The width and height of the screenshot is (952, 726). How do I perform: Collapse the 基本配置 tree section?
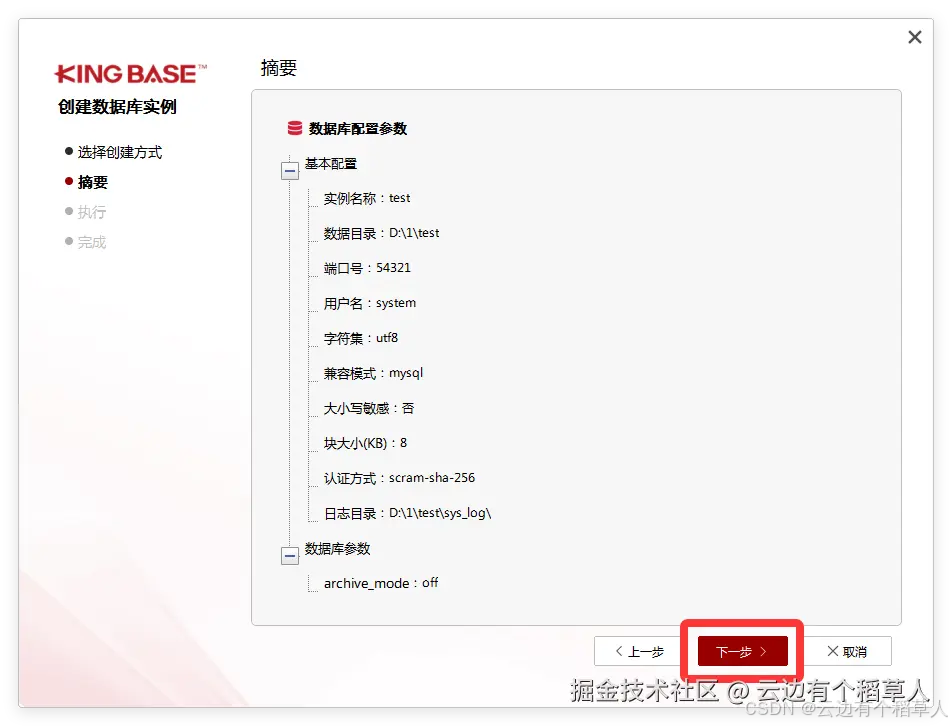pos(290,171)
